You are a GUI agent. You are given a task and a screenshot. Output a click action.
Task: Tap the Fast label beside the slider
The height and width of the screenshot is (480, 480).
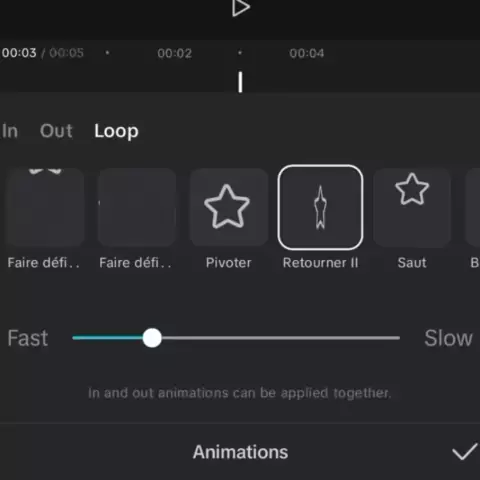point(28,338)
